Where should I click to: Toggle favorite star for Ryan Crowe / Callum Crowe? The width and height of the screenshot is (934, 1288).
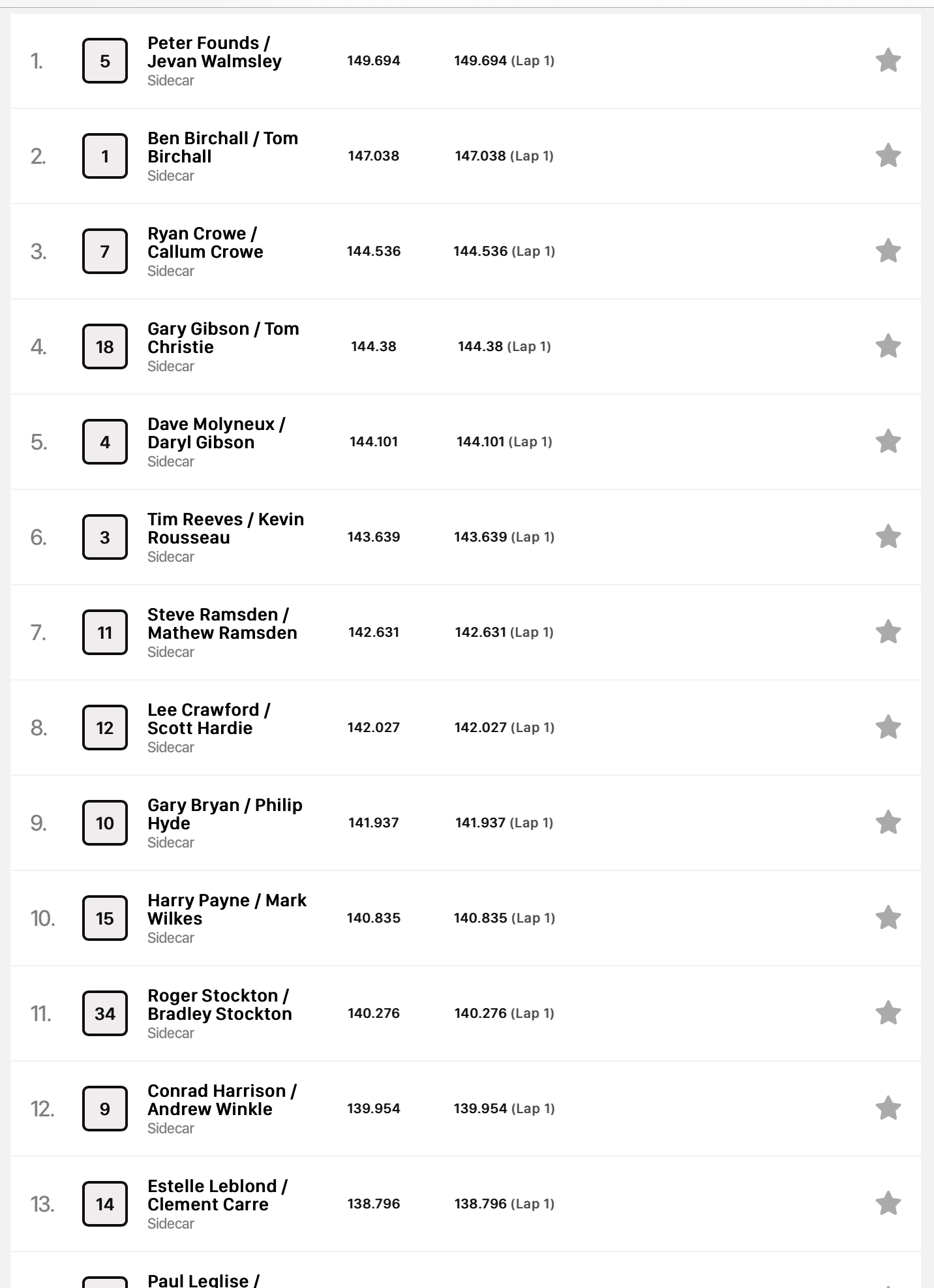(888, 251)
